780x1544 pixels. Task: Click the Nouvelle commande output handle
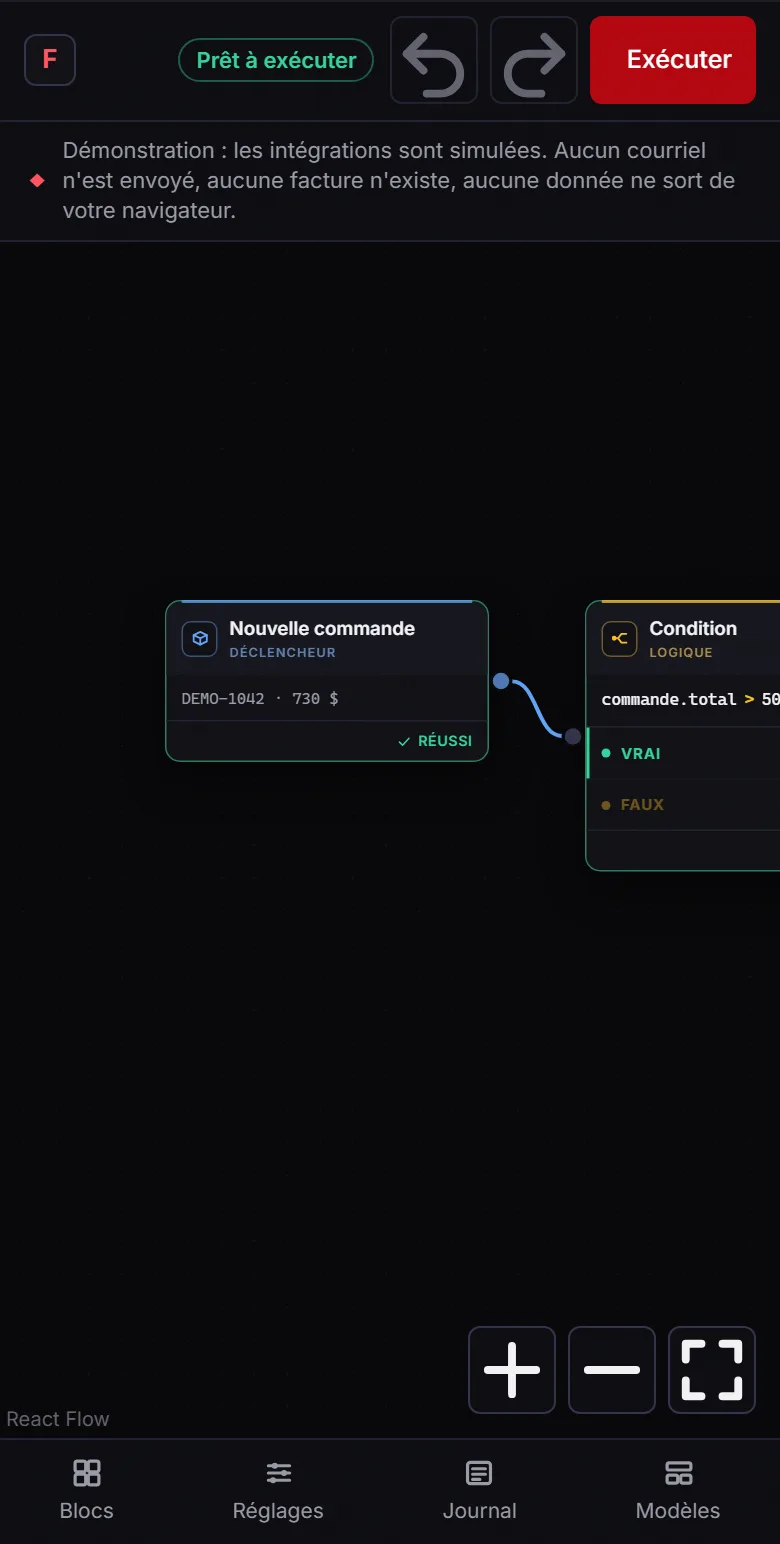click(501, 681)
